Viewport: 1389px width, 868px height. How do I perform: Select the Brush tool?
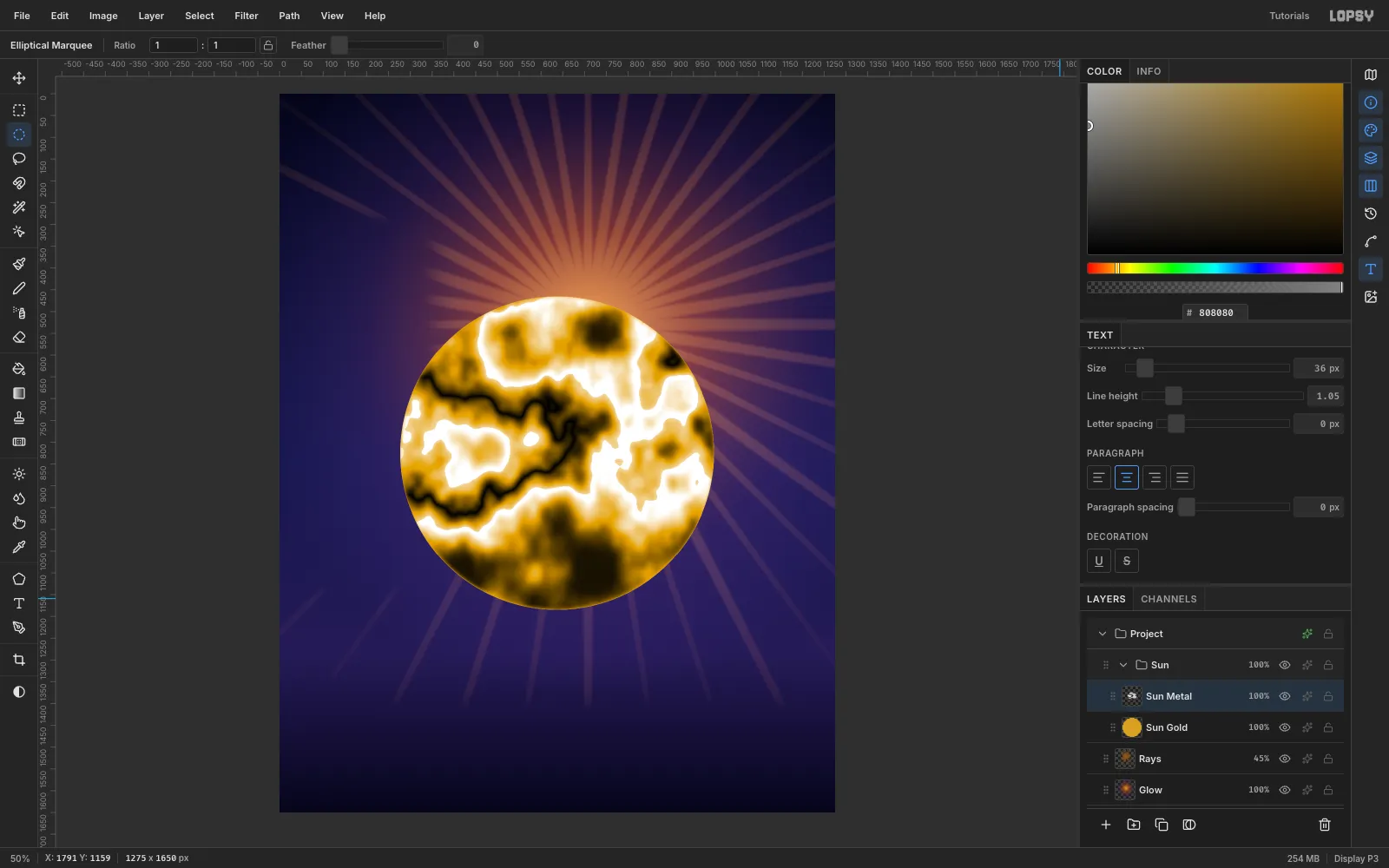(x=19, y=264)
